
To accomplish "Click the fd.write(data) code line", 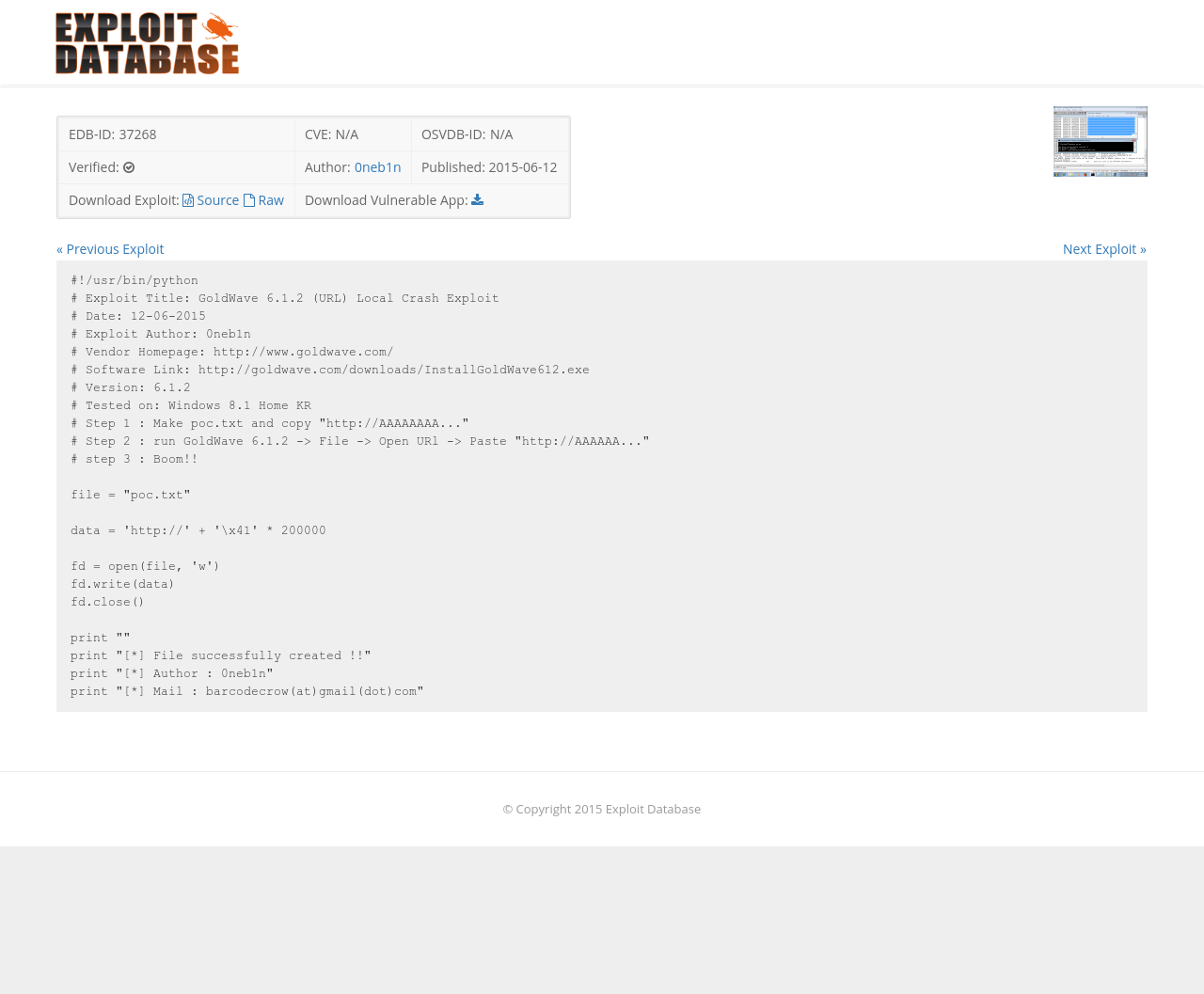I will [122, 585].
